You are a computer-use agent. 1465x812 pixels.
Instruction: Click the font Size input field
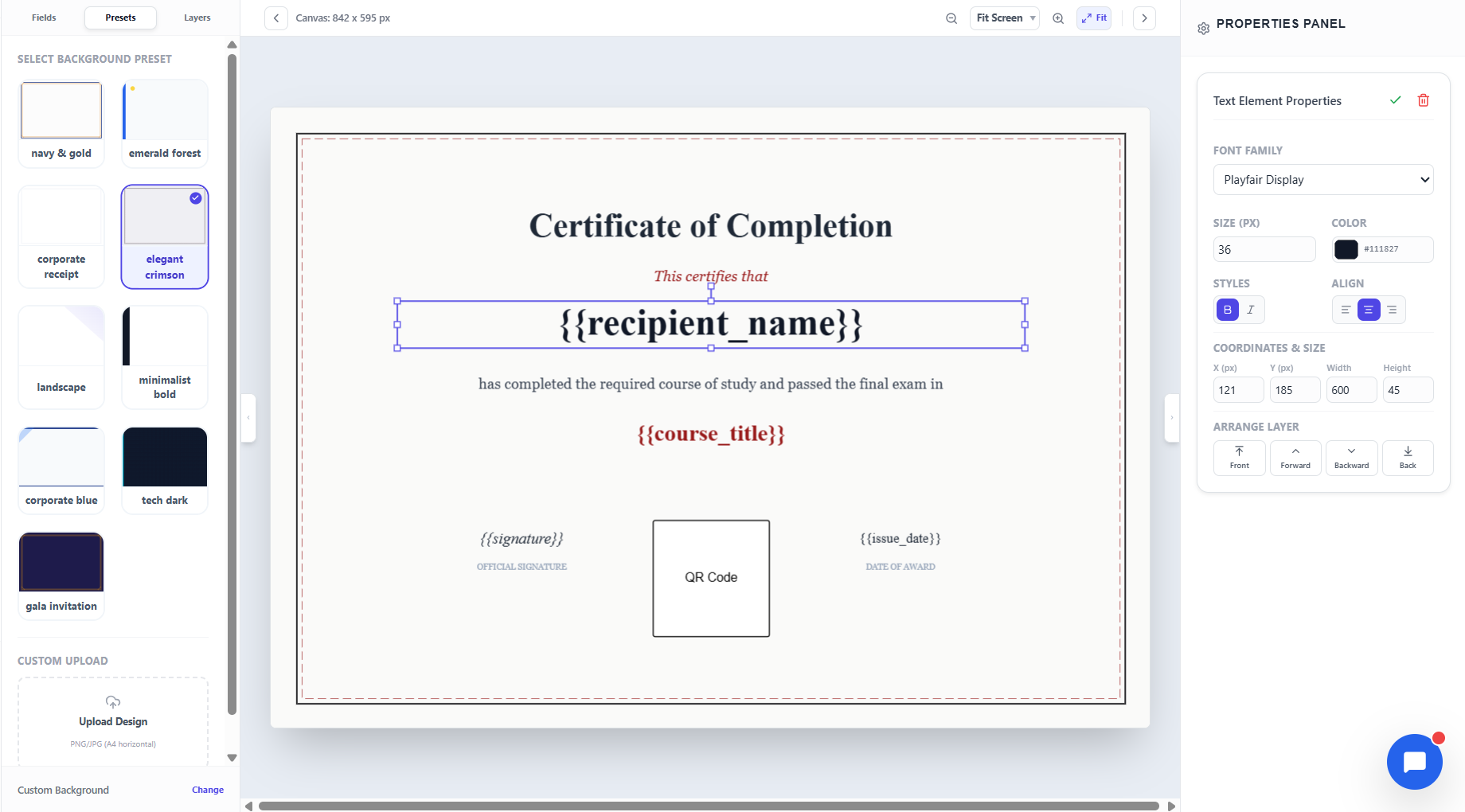pyautogui.click(x=1264, y=249)
